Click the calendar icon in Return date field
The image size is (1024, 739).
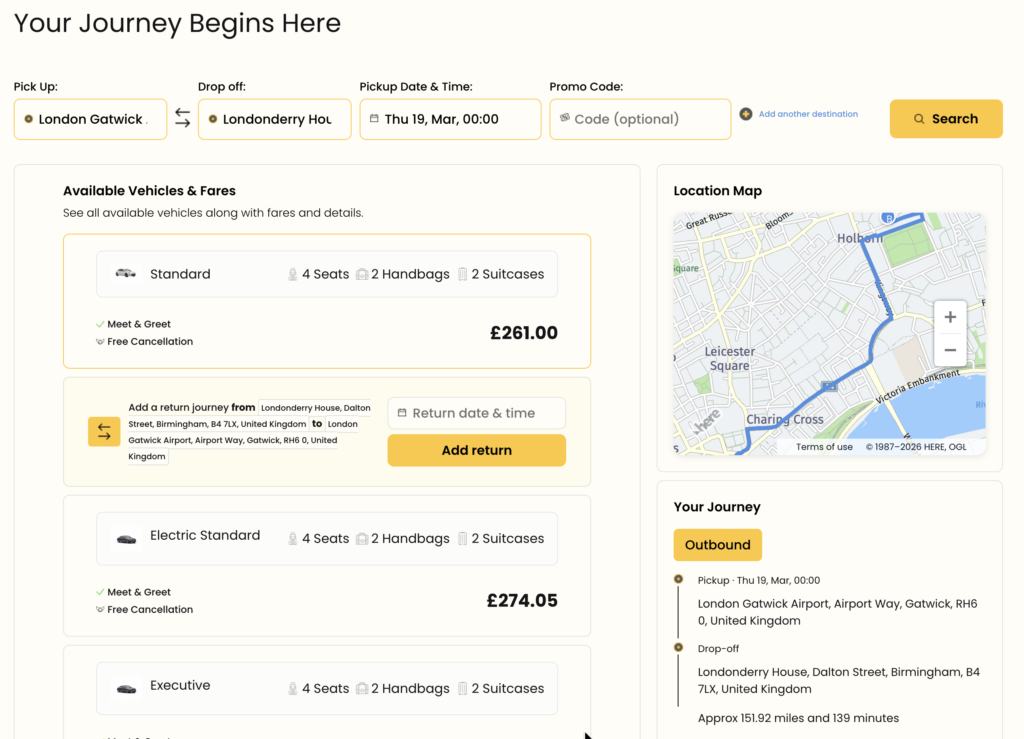tap(402, 413)
